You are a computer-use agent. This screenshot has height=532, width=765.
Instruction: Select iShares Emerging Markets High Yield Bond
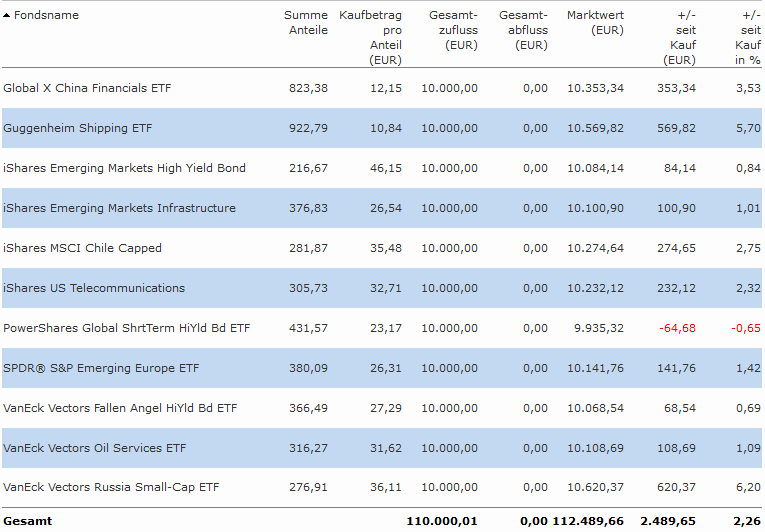pyautogui.click(x=124, y=168)
